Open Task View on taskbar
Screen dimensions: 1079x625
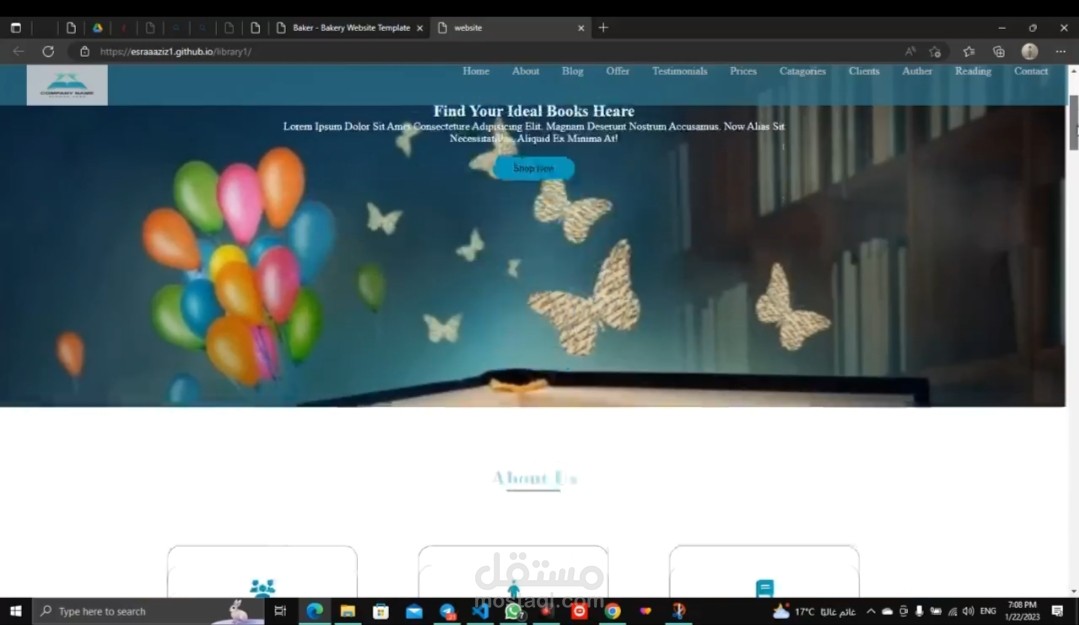click(280, 611)
